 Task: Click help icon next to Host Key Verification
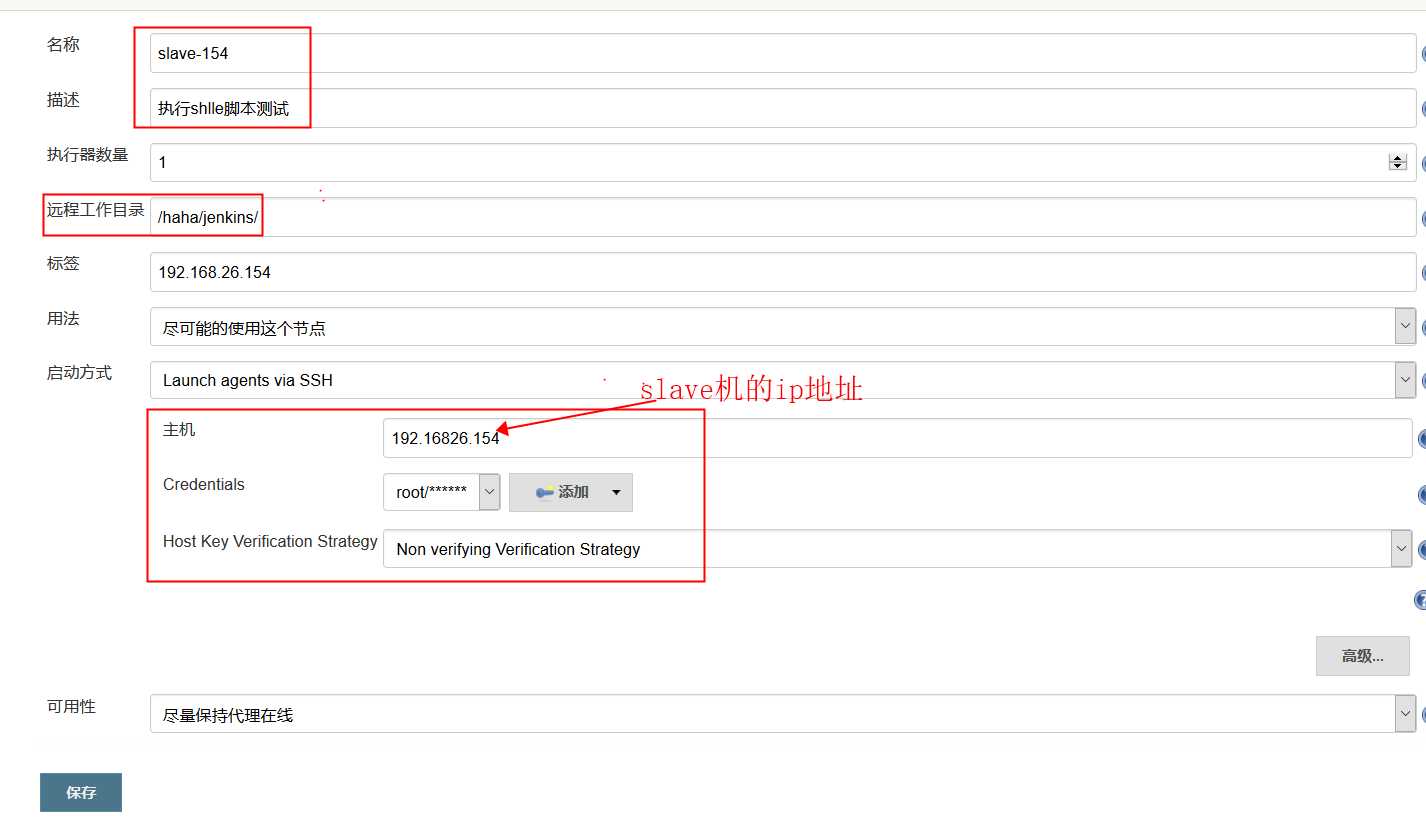(x=1422, y=549)
